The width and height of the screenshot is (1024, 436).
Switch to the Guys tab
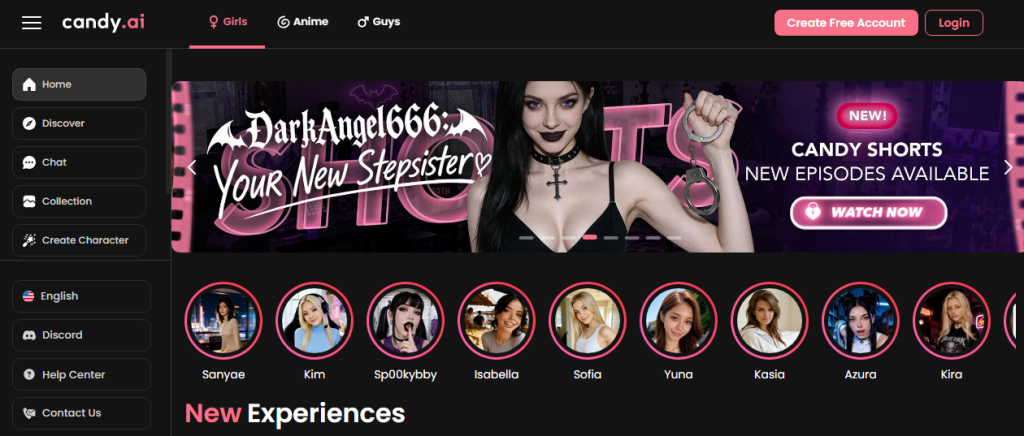pos(379,22)
